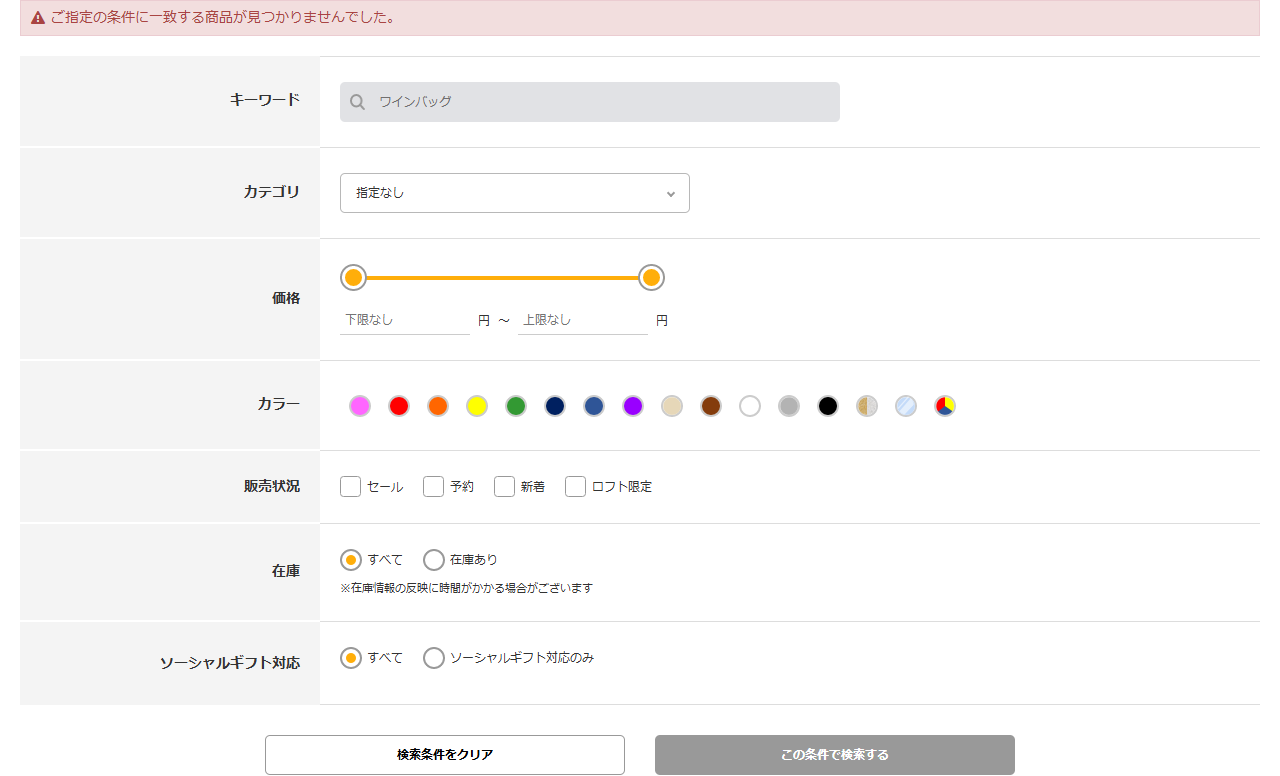Click the 検索条件をクリア button
The height and width of the screenshot is (776, 1280).
click(445, 755)
